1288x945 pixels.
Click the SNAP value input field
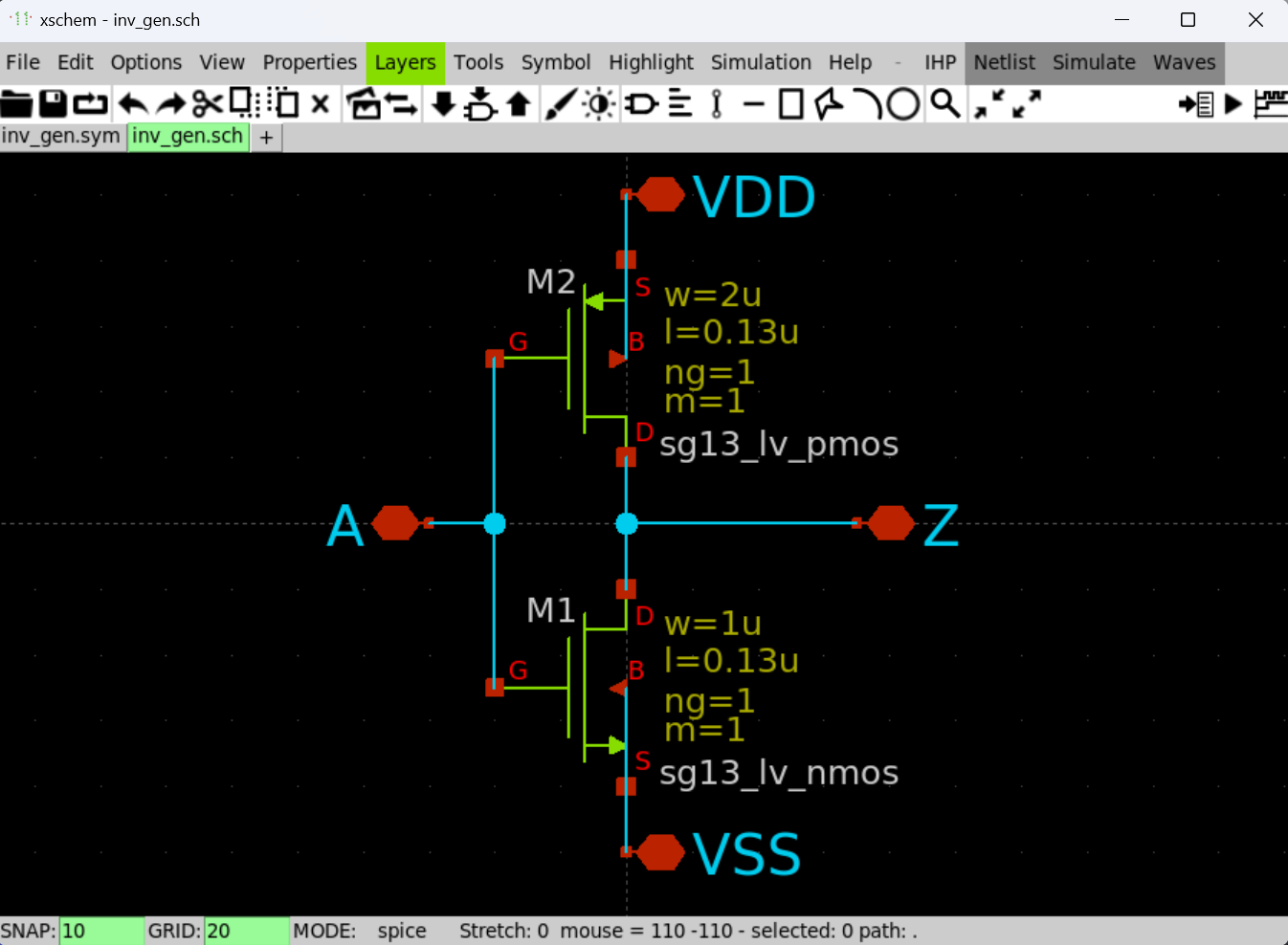(x=101, y=931)
